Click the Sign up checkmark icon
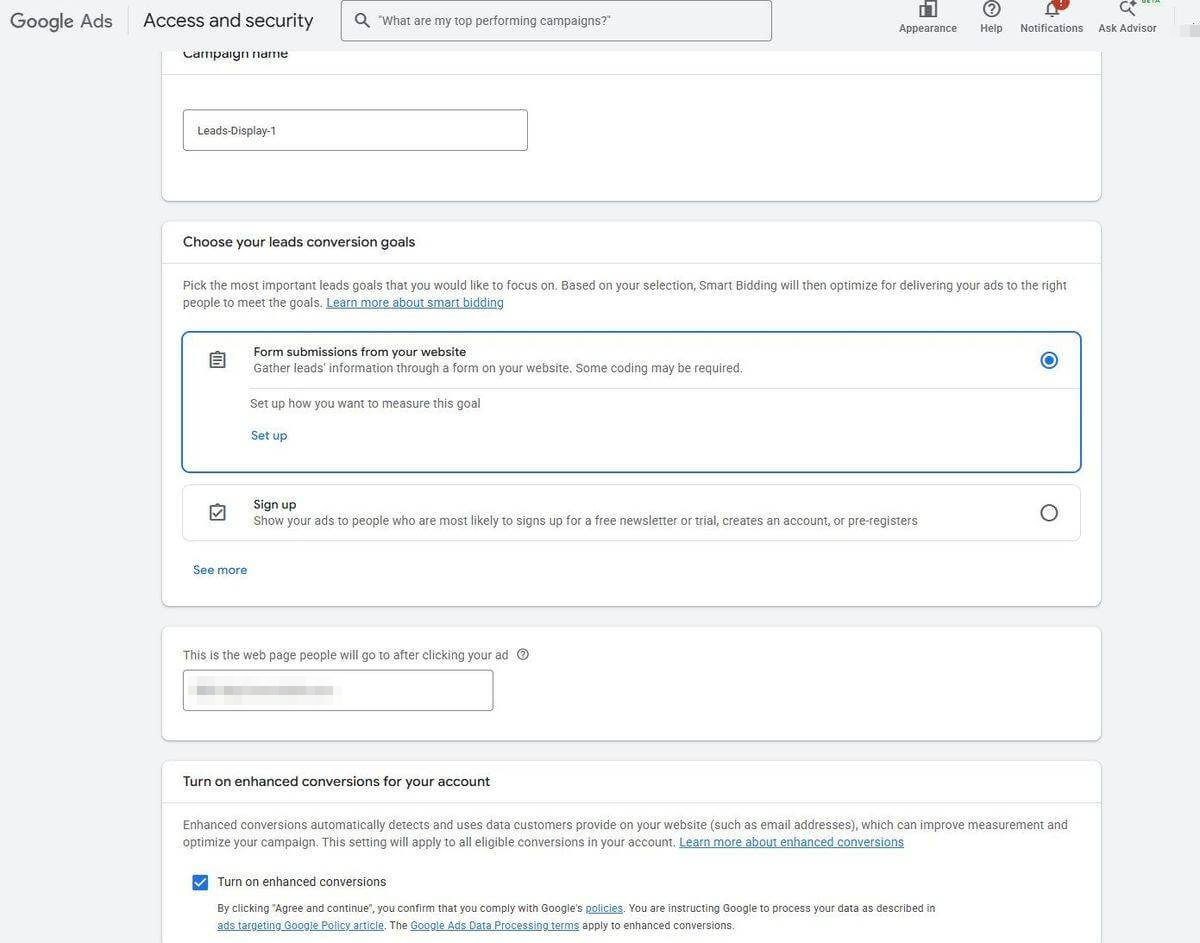This screenshot has height=943, width=1200. click(x=217, y=513)
